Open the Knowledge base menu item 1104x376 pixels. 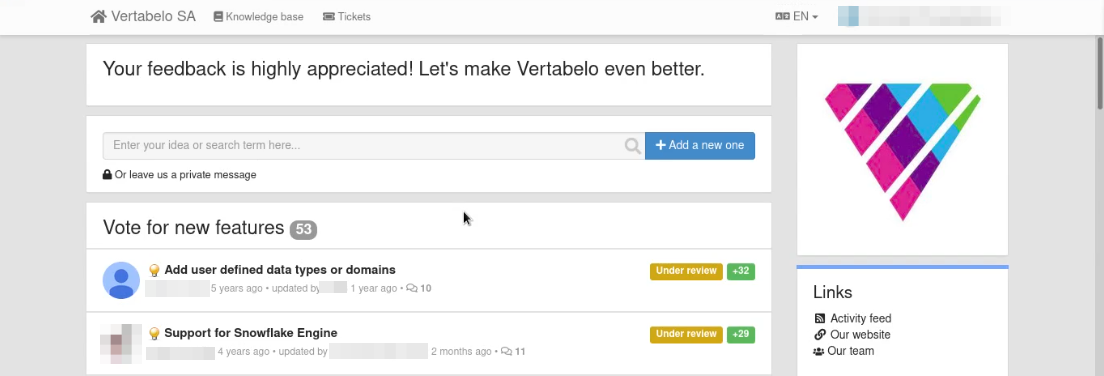pyautogui.click(x=258, y=16)
